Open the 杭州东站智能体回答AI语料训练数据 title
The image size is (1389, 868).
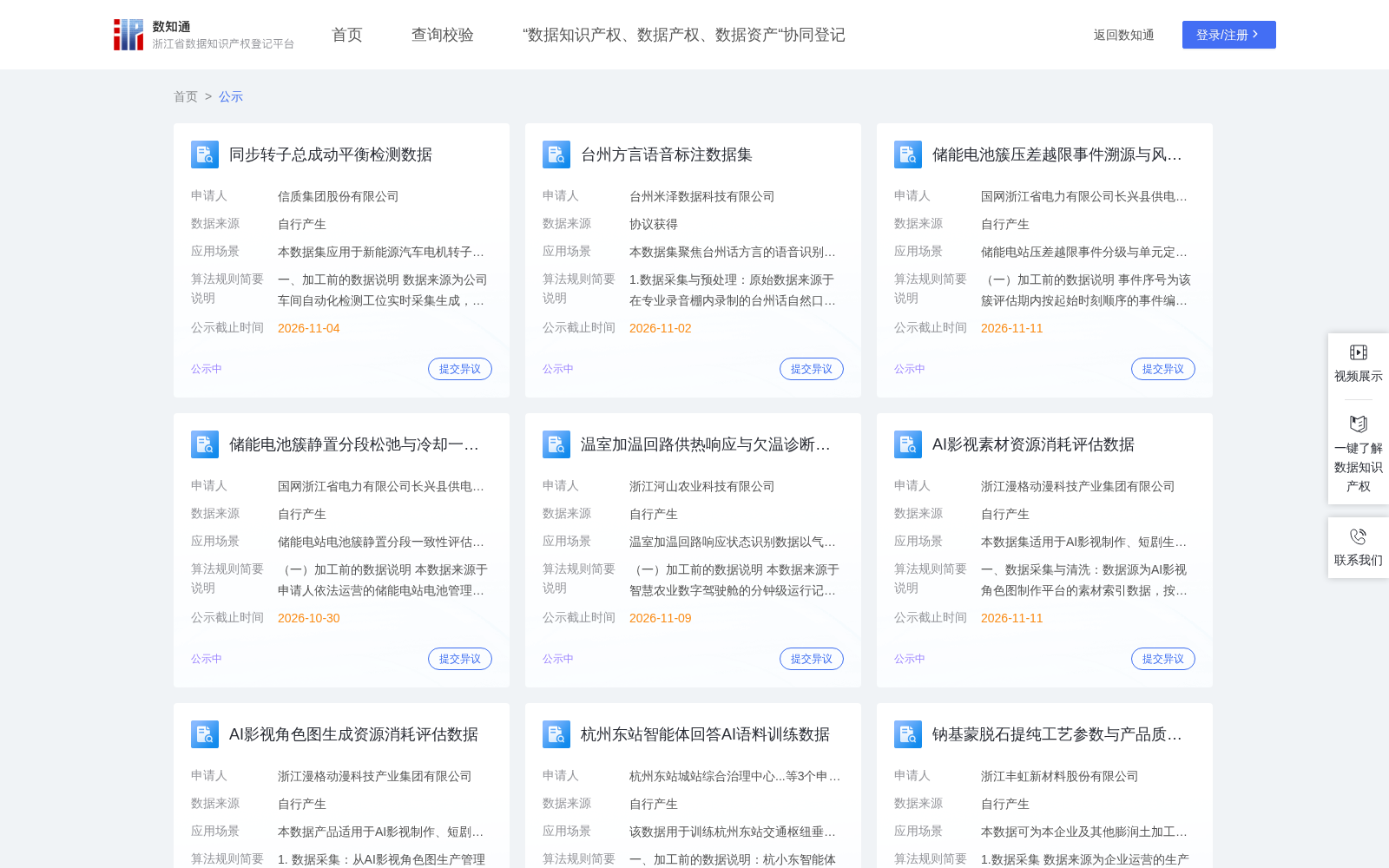coord(705,734)
